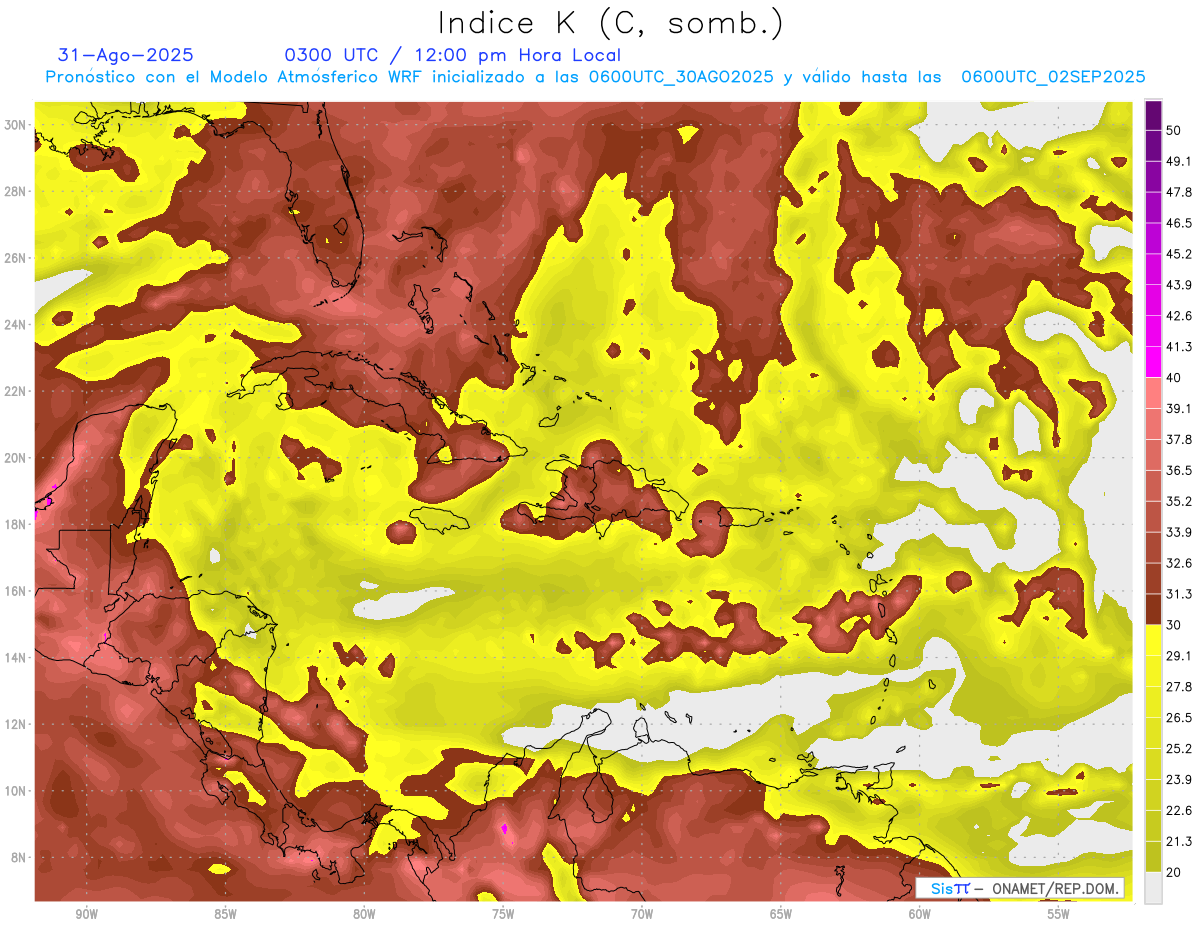Click the color bar value 22.6
This screenshot has width=1200, height=927.
1179,811
